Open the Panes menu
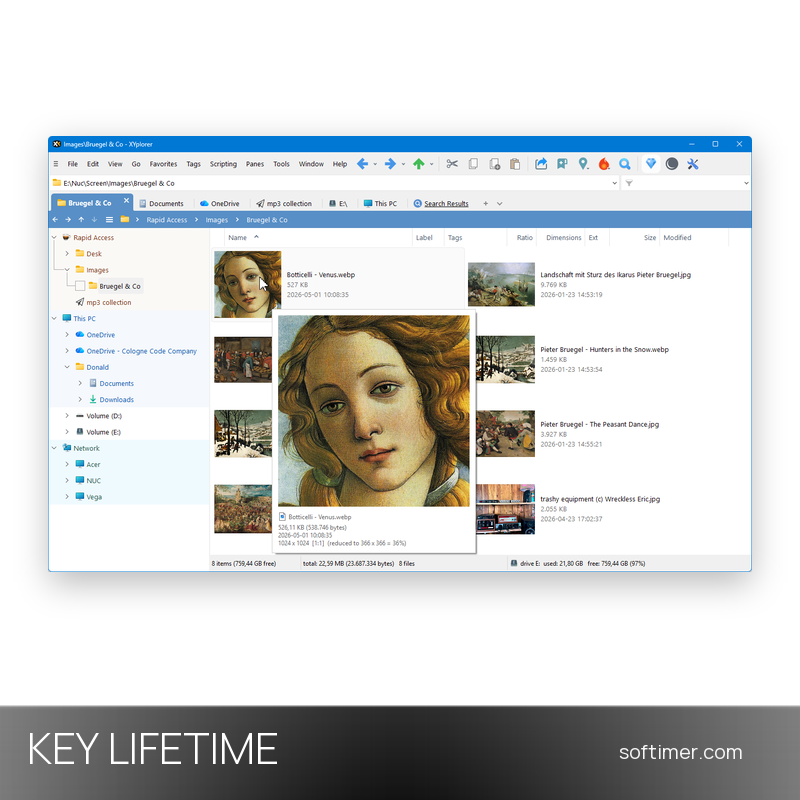The image size is (800, 800). [255, 164]
